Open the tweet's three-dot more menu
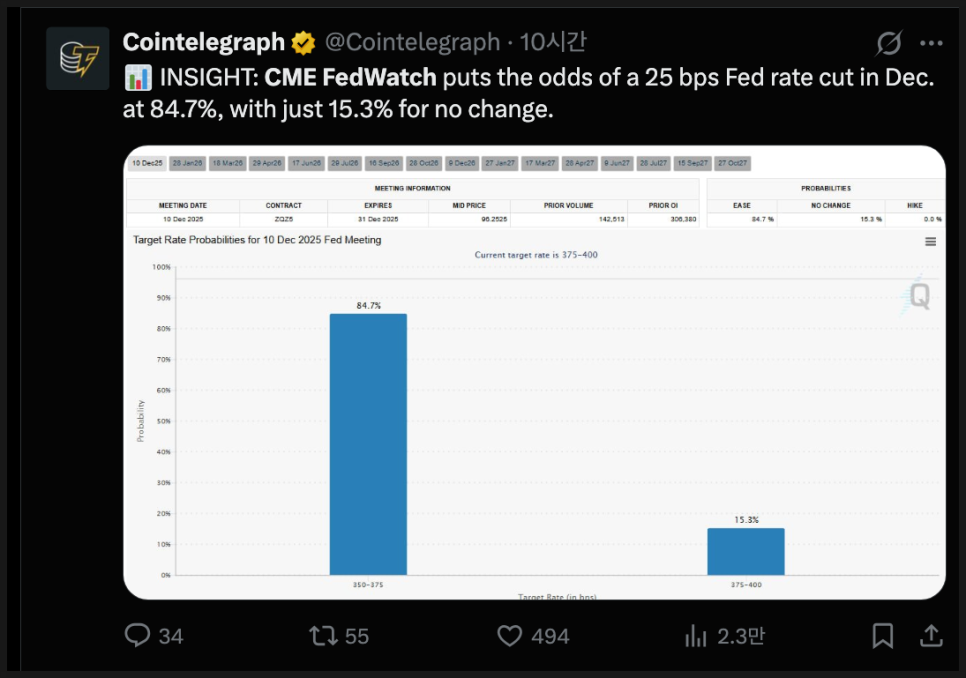This screenshot has height=678, width=966. coord(931,43)
